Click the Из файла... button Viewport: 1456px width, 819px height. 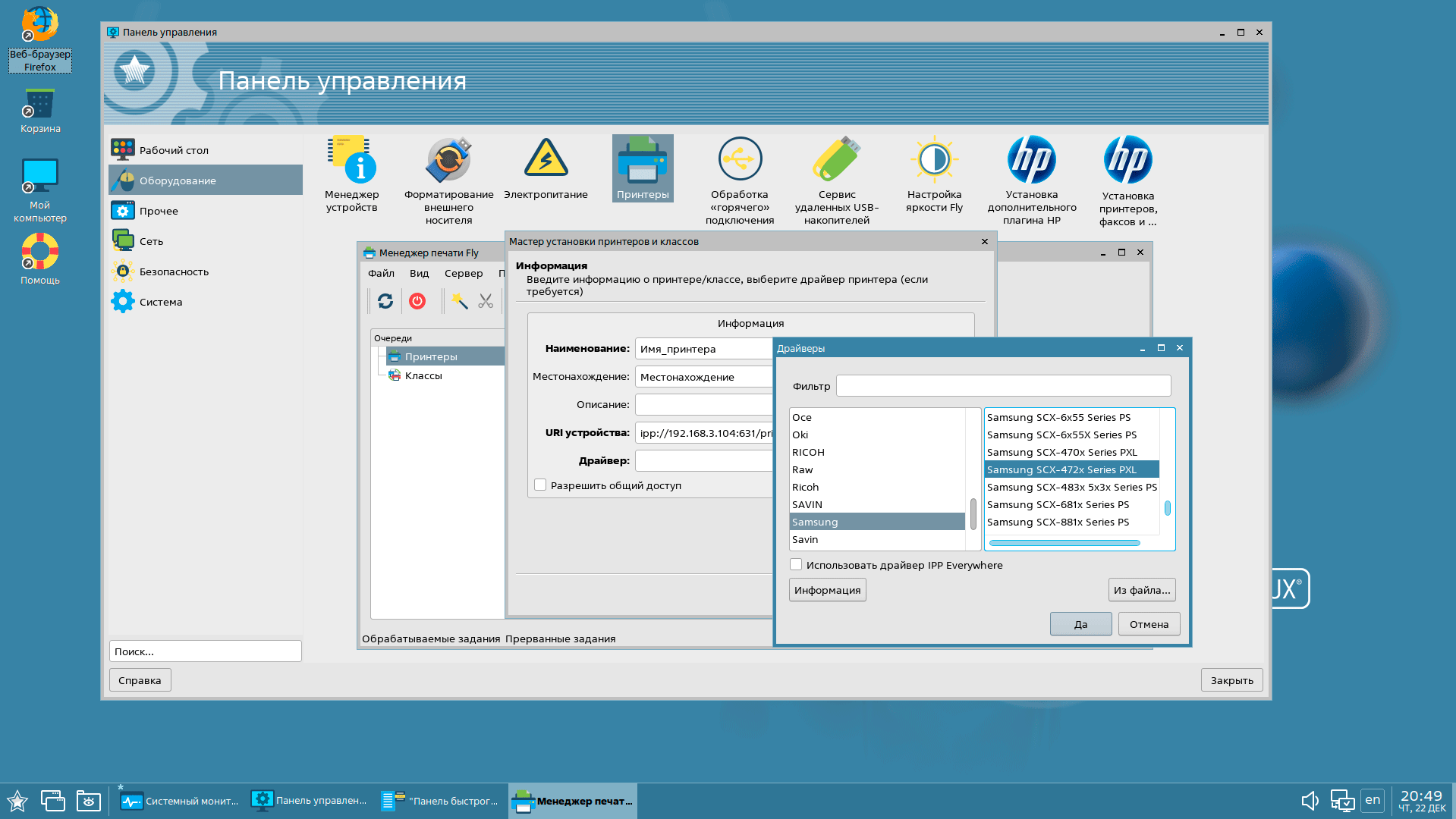(1141, 590)
